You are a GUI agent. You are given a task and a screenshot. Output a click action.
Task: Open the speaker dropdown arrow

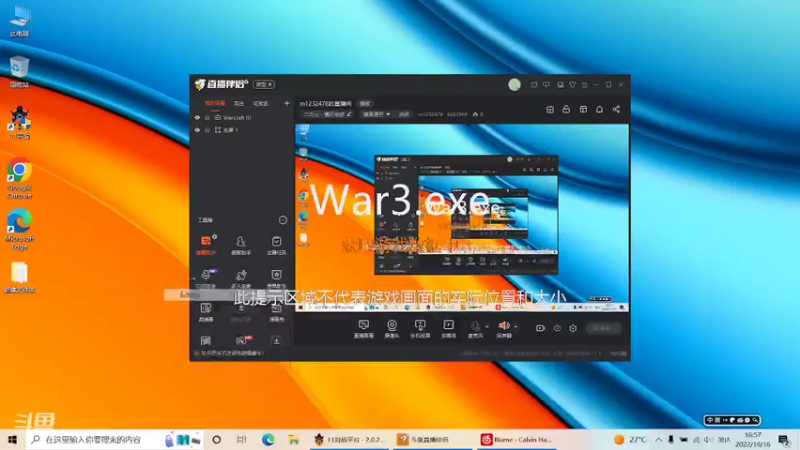516,327
